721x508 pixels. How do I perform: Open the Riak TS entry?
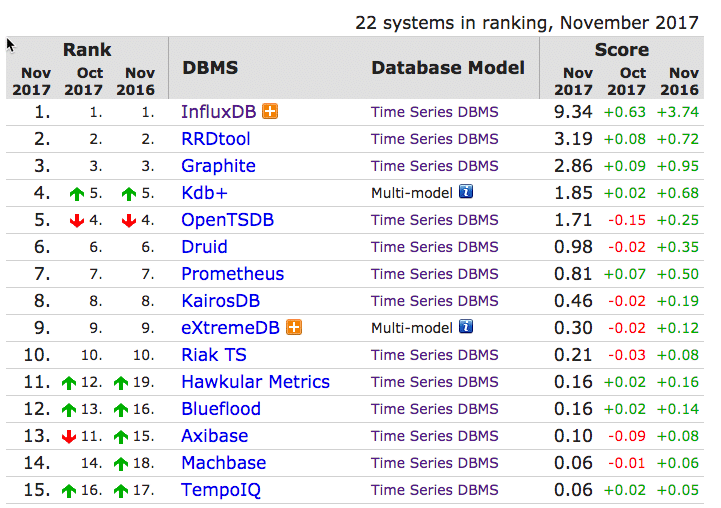pos(214,355)
